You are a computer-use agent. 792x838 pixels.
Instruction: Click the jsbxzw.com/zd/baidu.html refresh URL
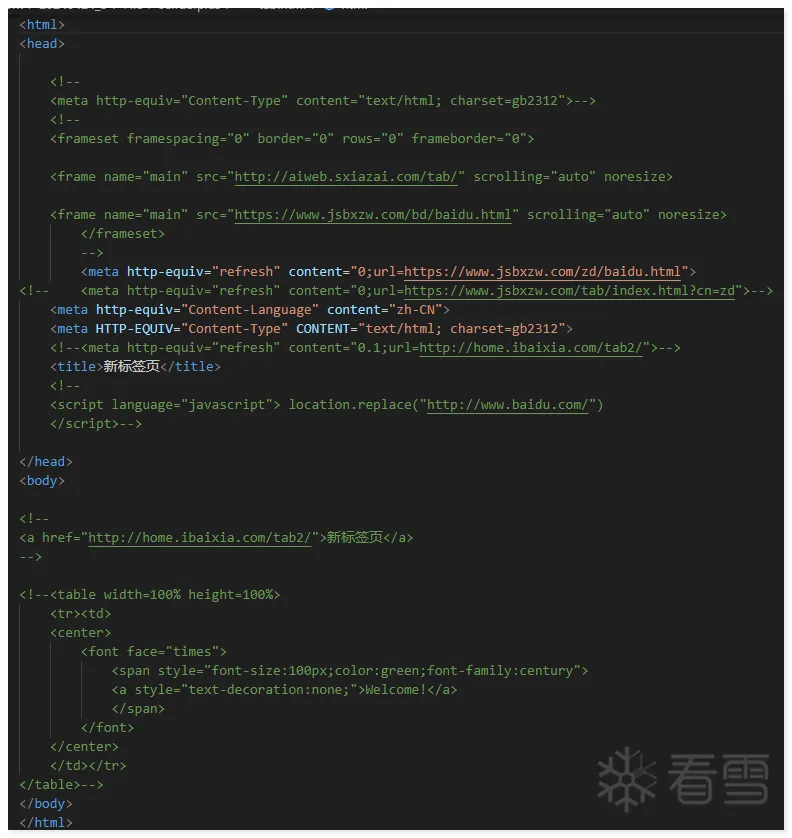[x=542, y=272]
